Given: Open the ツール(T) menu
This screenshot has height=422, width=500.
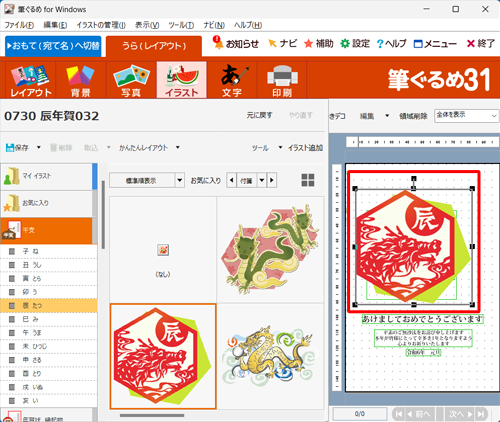Looking at the screenshot, I should tap(181, 25).
